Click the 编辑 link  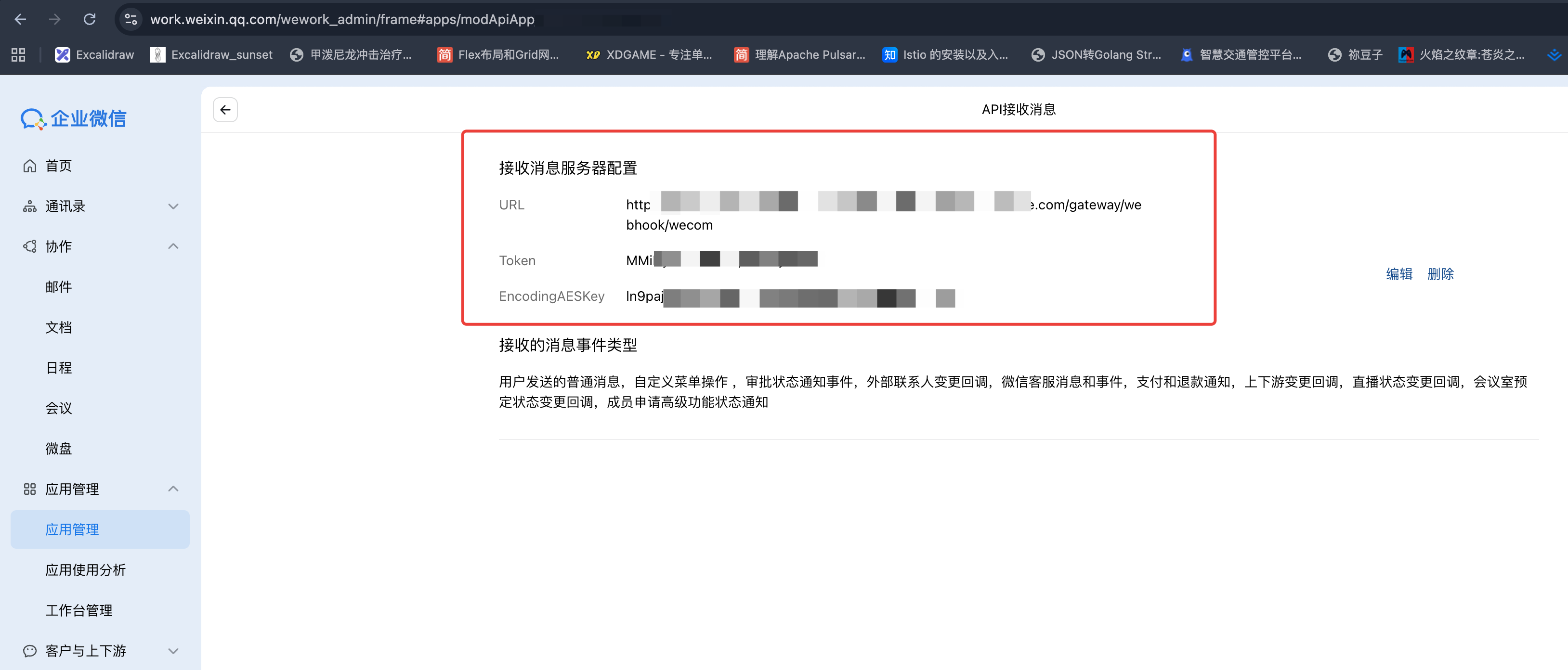point(1399,274)
